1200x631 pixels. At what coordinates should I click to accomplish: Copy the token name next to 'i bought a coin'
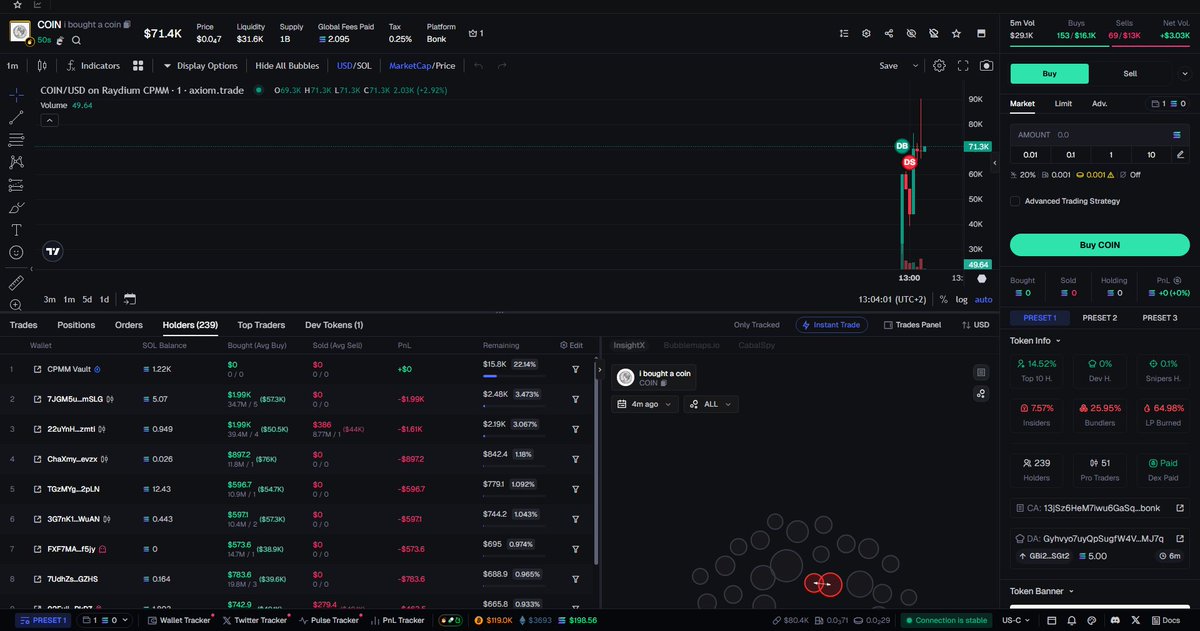[127, 23]
